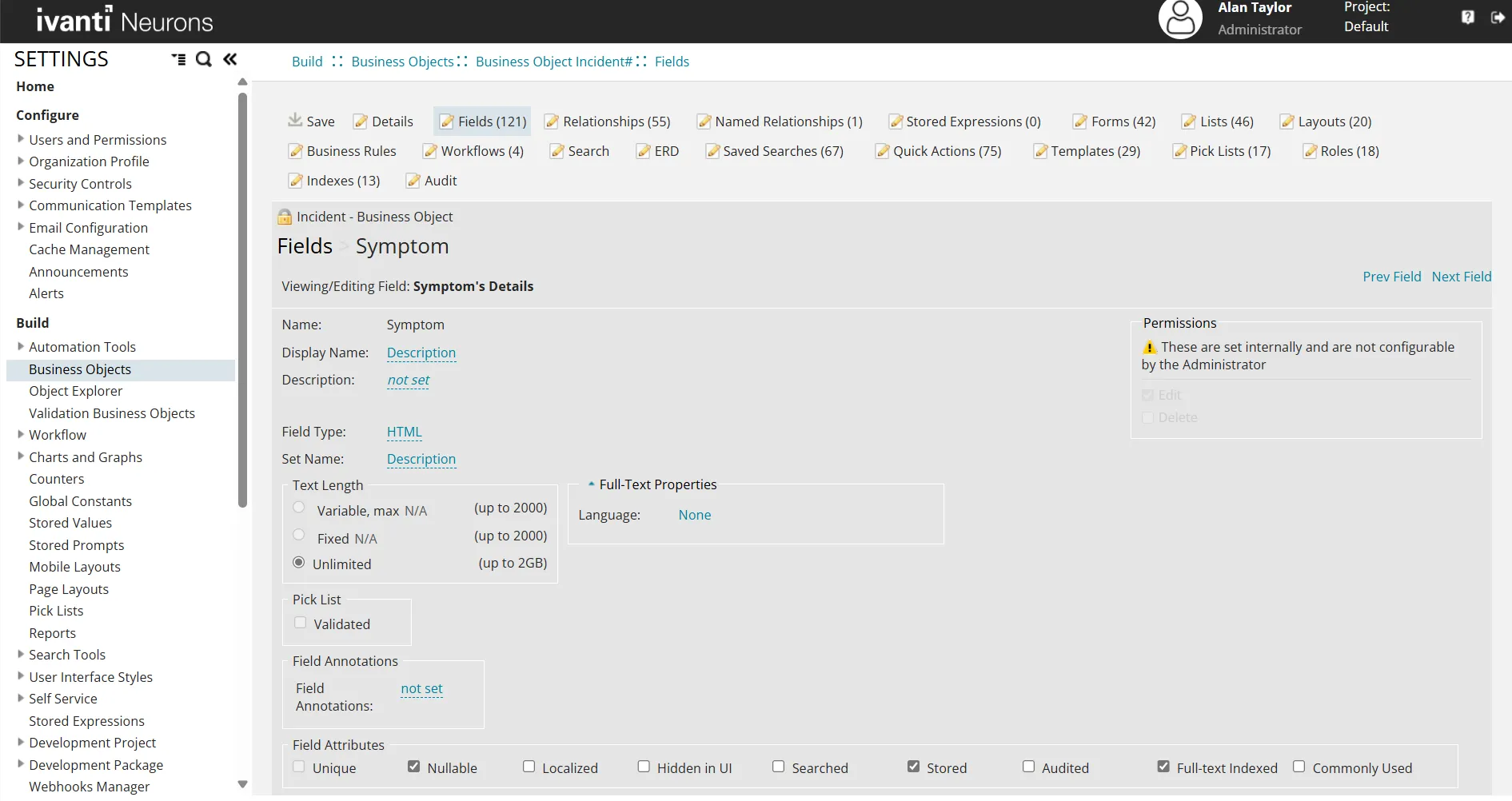Change the Field Type HTML link
1512x801 pixels.
(x=404, y=432)
